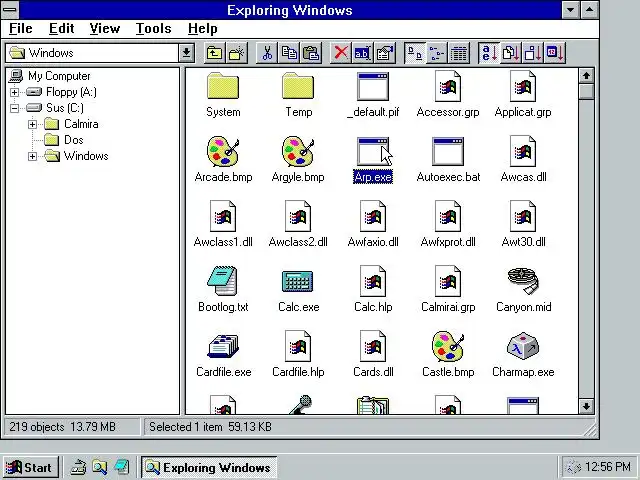Open the folder location dropdown arrow

pyautogui.click(x=186, y=53)
